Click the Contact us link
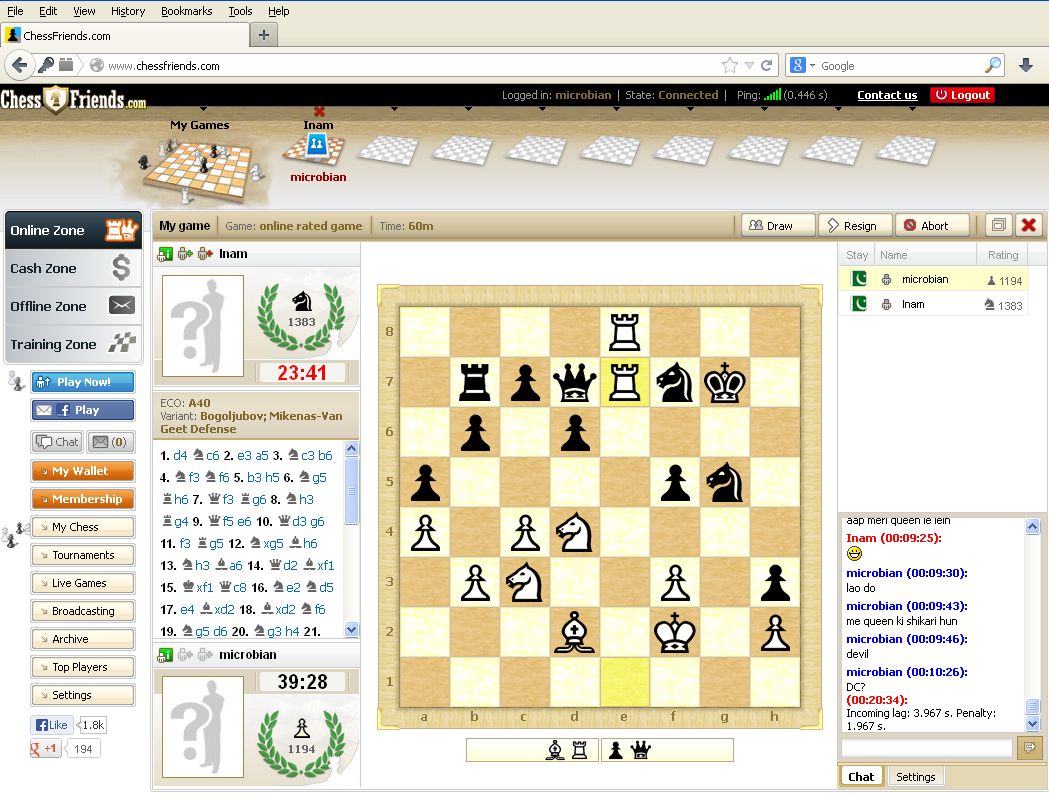This screenshot has height=797, width=1049. [886, 95]
